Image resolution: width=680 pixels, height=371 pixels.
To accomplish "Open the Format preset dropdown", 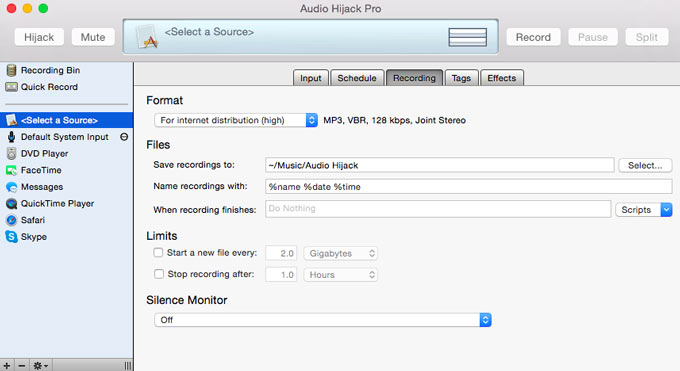I will tap(236, 120).
